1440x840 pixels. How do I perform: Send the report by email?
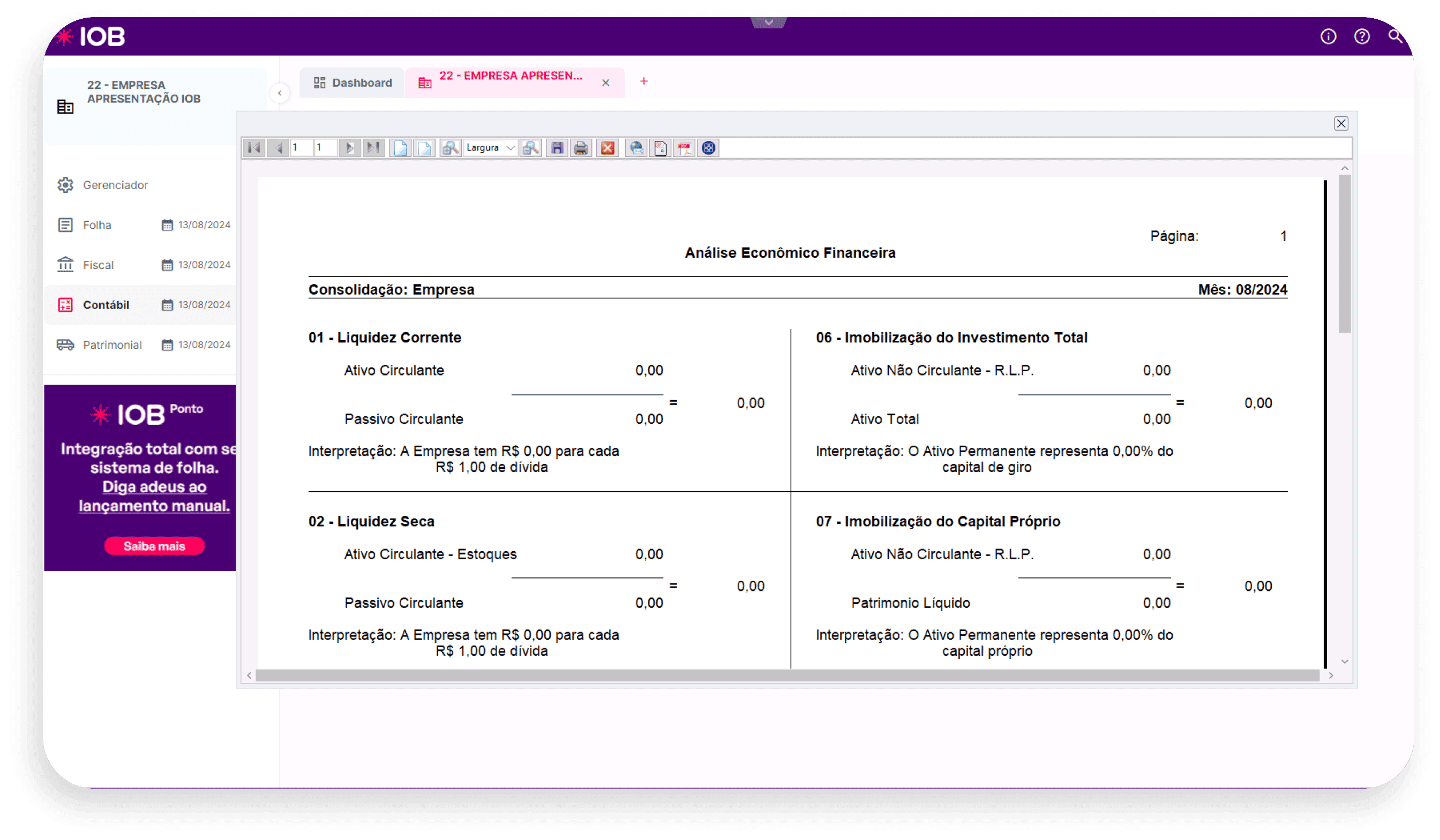click(635, 147)
